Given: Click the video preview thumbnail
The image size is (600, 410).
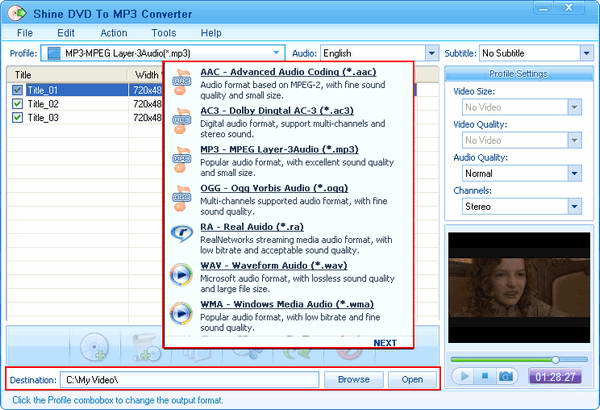Looking at the screenshot, I should (519, 287).
